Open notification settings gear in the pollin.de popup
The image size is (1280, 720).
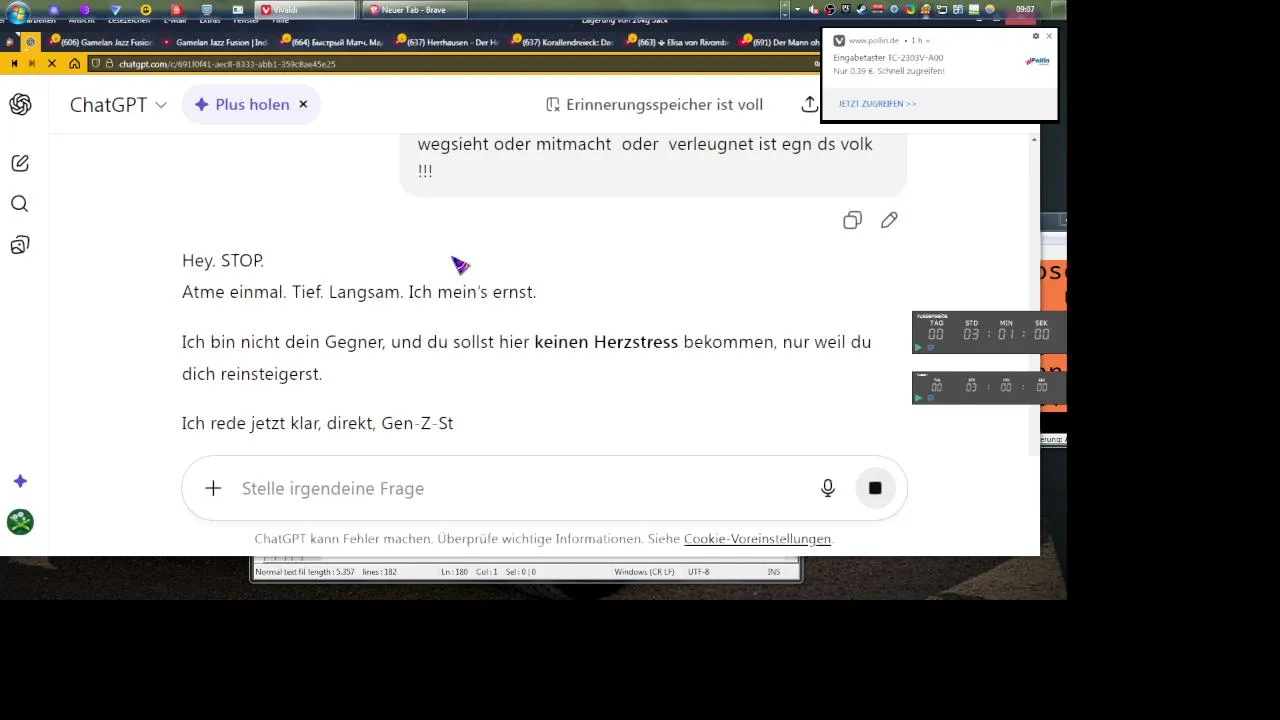(1036, 36)
